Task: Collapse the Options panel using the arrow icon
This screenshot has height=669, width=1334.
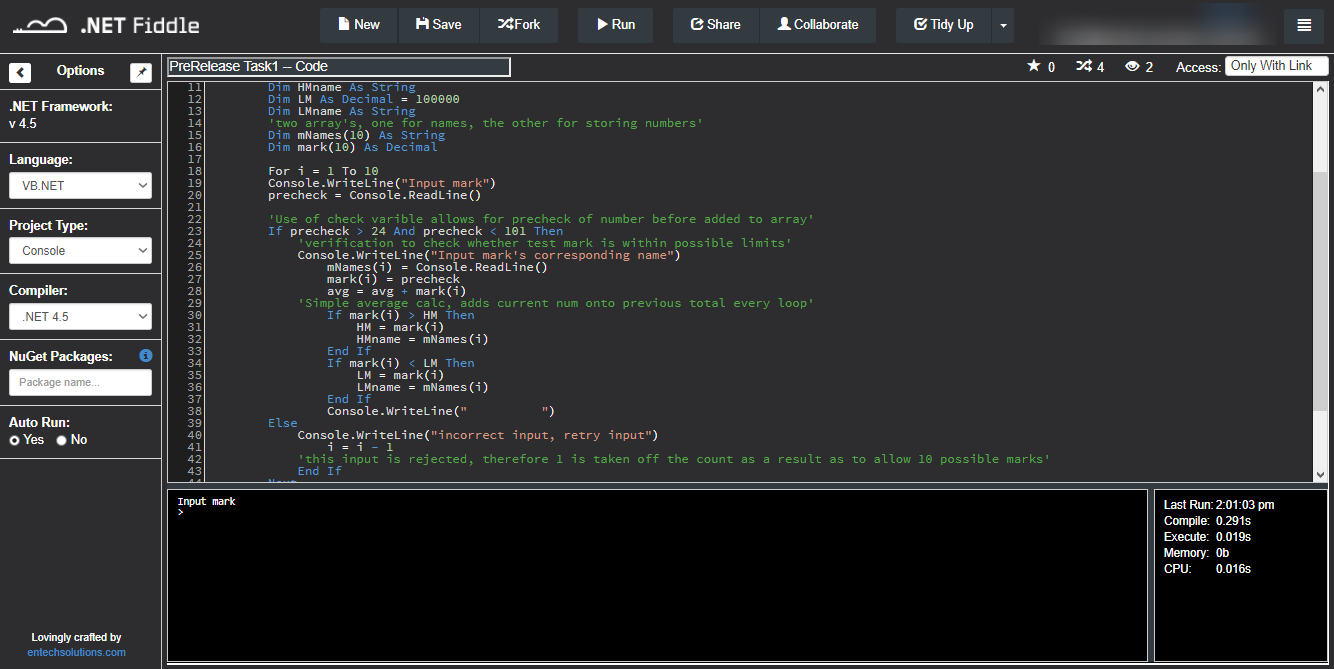Action: click(20, 72)
